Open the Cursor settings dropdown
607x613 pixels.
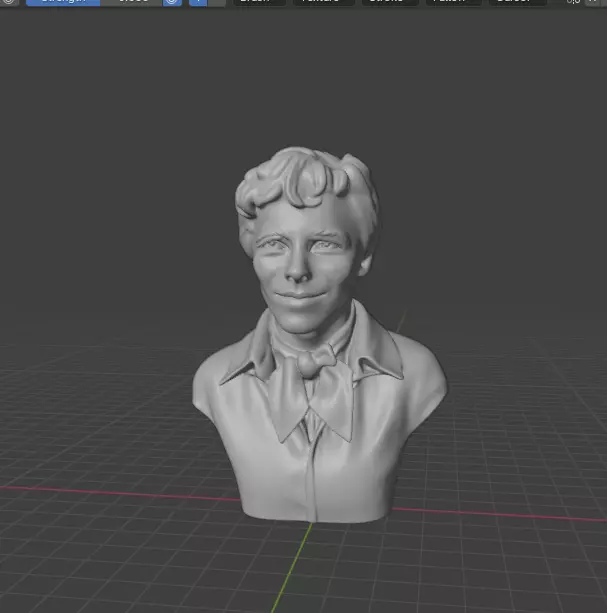[x=517, y=2]
